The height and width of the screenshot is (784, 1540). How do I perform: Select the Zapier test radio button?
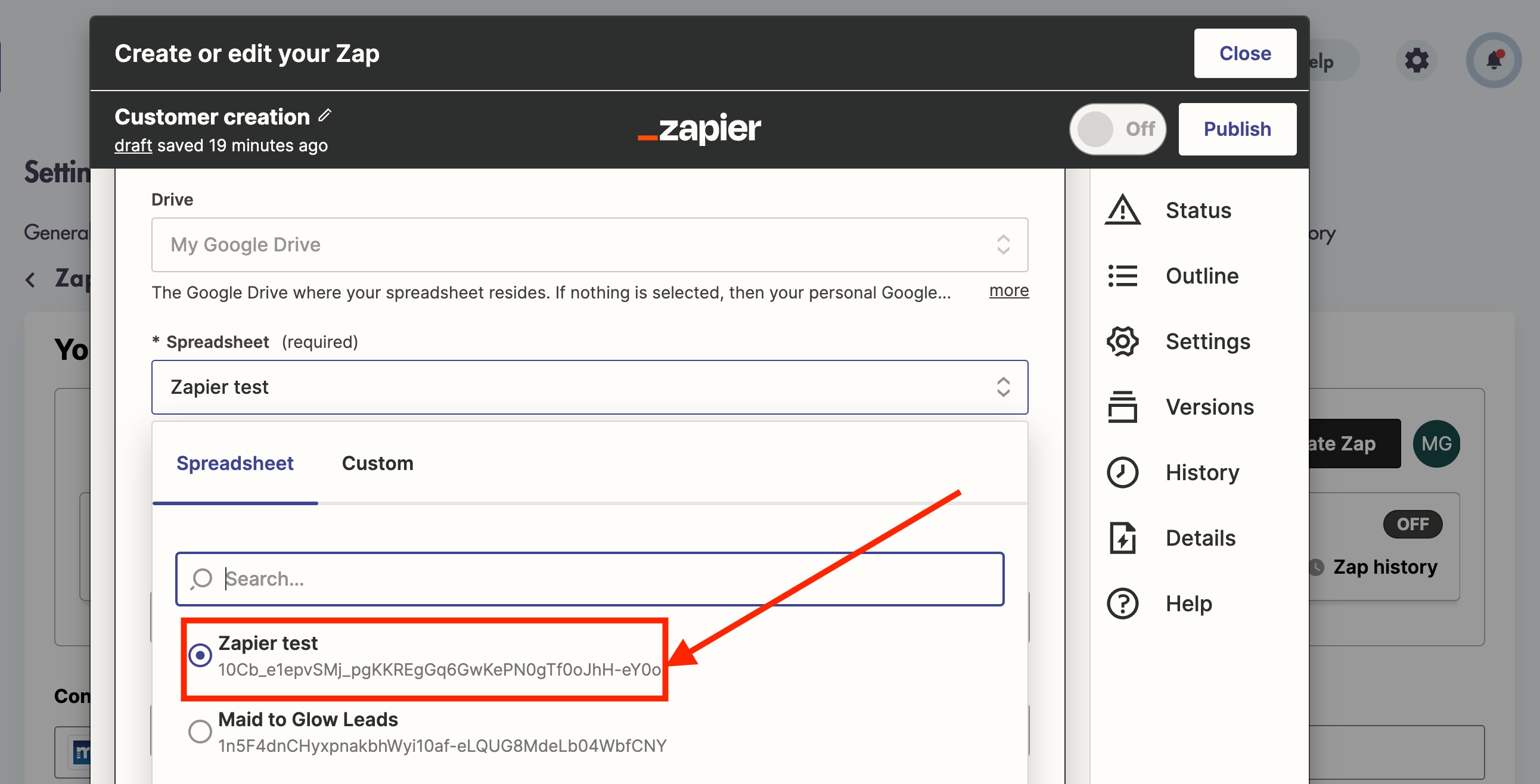pyautogui.click(x=200, y=655)
